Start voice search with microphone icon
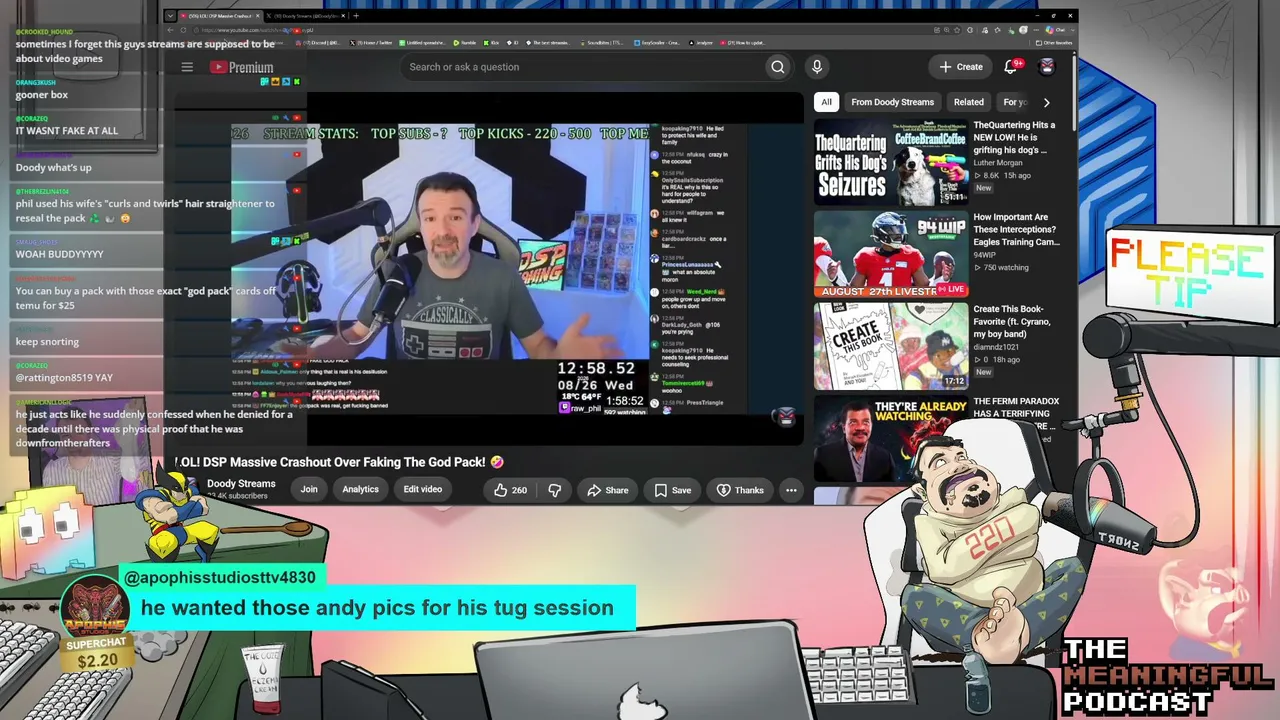This screenshot has height=720, width=1280. (x=817, y=67)
